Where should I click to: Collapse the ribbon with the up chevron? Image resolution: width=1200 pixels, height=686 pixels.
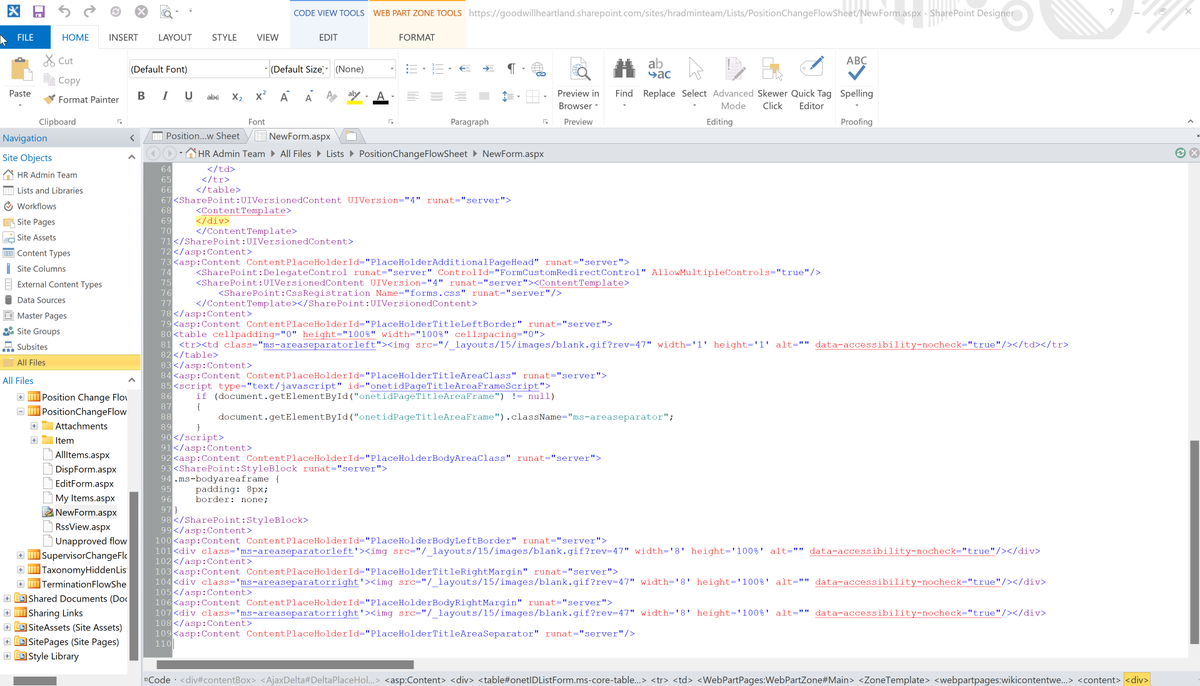point(1190,121)
